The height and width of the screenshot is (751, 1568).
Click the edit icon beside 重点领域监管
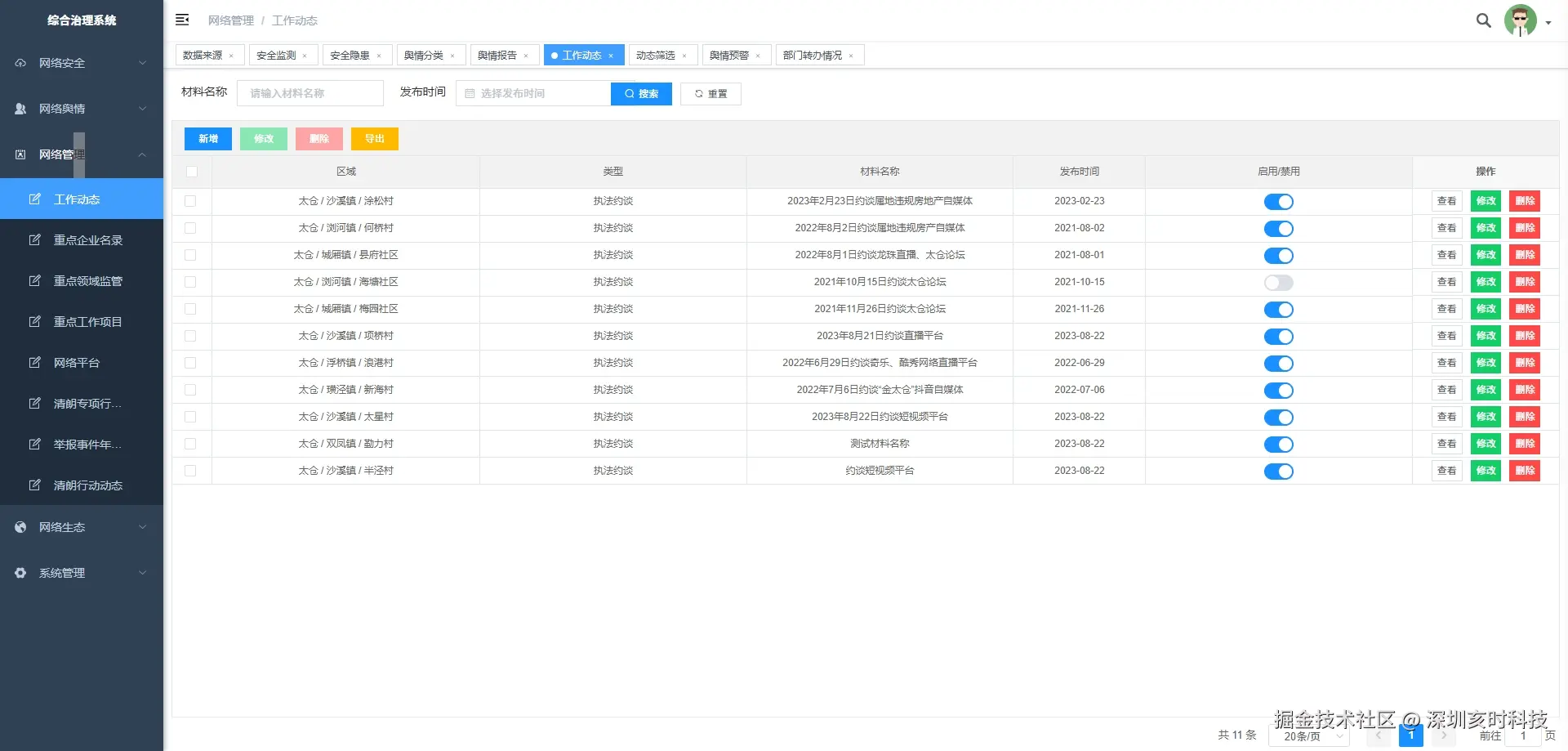pyautogui.click(x=35, y=280)
